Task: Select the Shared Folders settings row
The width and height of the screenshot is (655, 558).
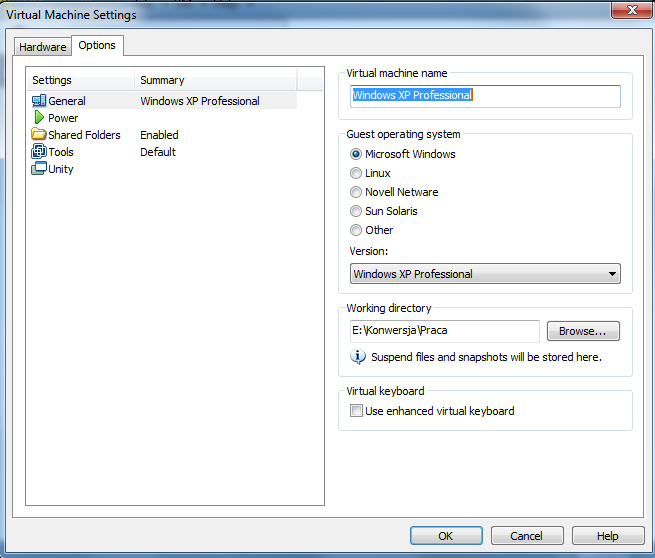Action: click(164, 135)
